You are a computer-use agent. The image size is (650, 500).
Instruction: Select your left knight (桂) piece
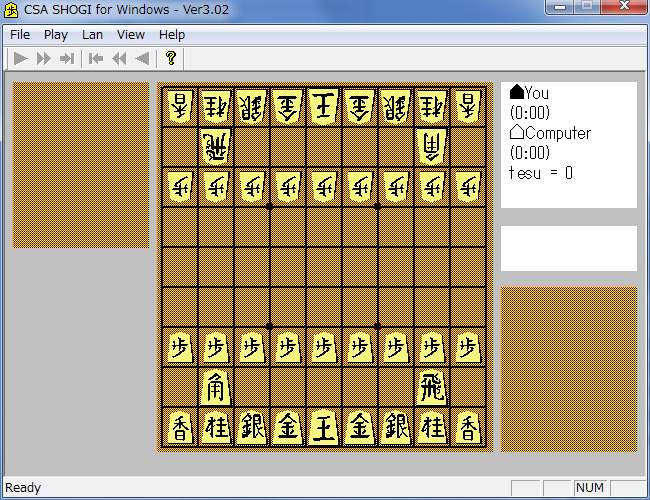pyautogui.click(x=216, y=427)
